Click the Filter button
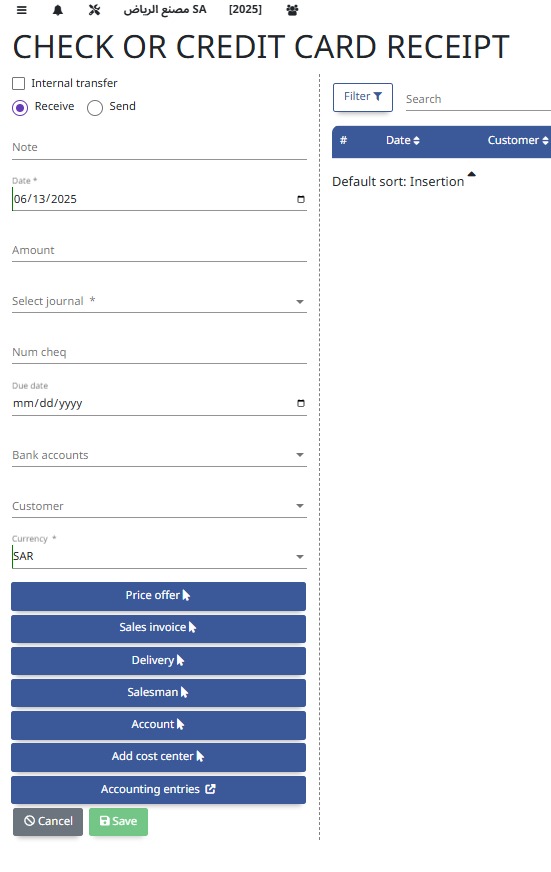 [363, 97]
